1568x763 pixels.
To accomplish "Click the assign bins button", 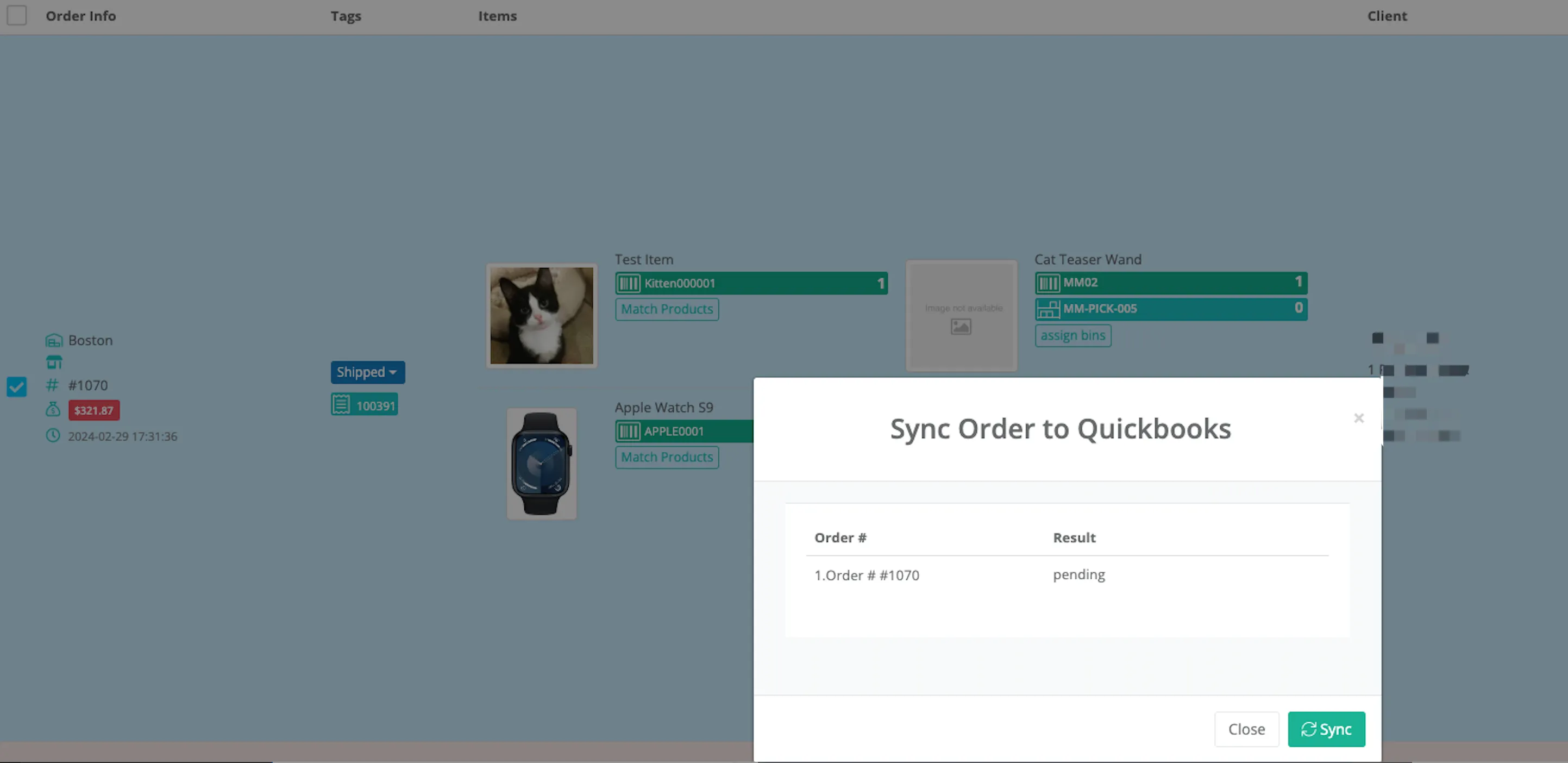I will click(x=1072, y=335).
